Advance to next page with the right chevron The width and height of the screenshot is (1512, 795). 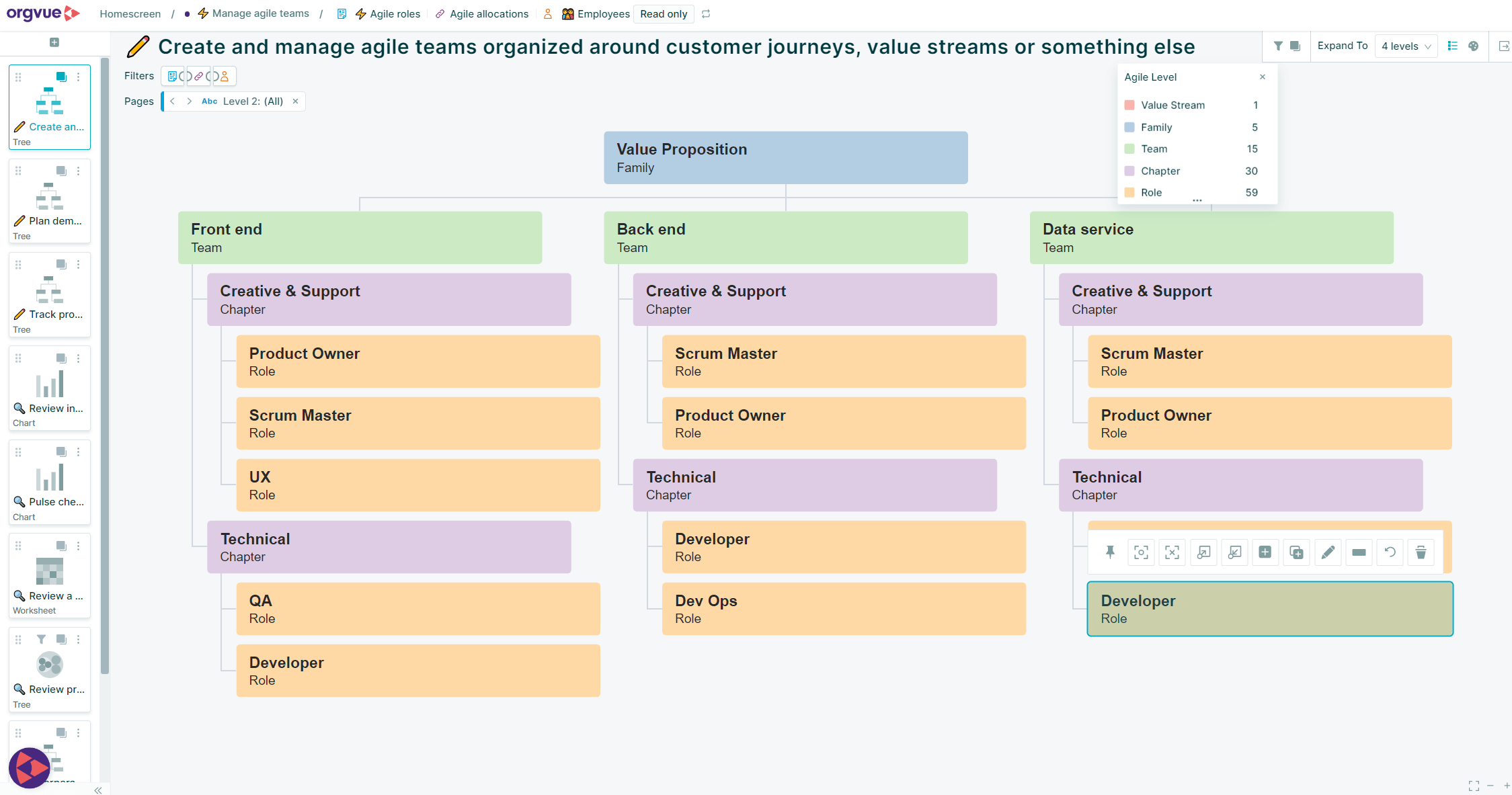[189, 101]
